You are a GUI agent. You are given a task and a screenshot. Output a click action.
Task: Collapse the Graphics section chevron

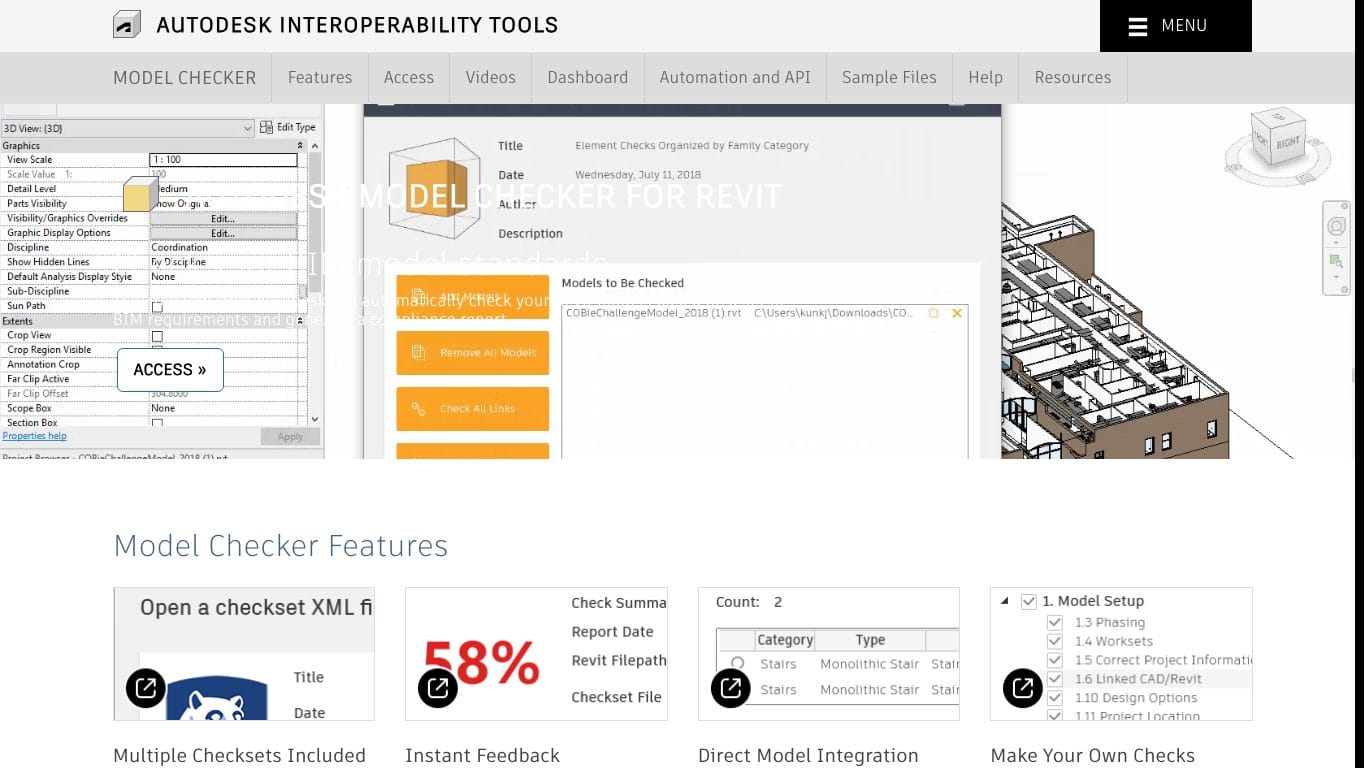pos(302,146)
